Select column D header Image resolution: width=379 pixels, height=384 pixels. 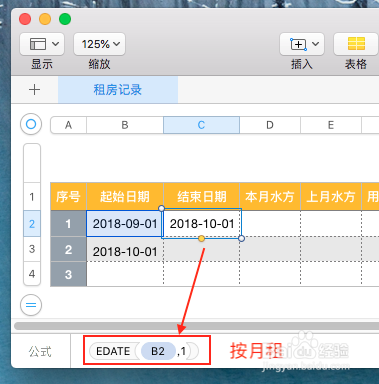pyautogui.click(x=270, y=125)
